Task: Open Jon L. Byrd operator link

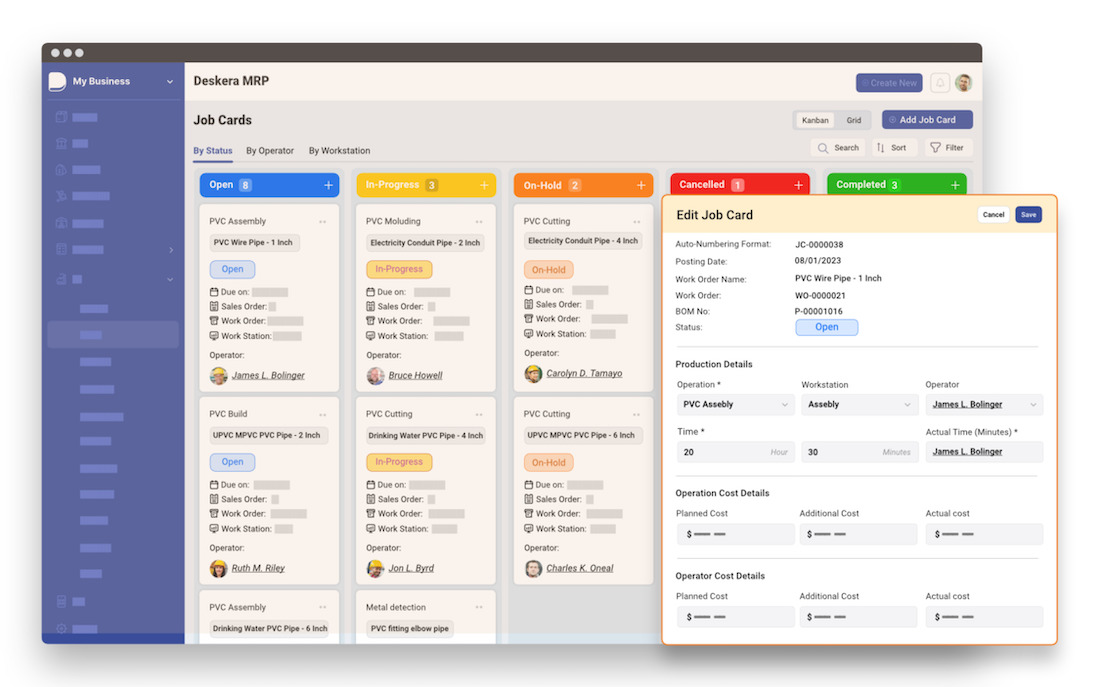Action: pyautogui.click(x=411, y=568)
